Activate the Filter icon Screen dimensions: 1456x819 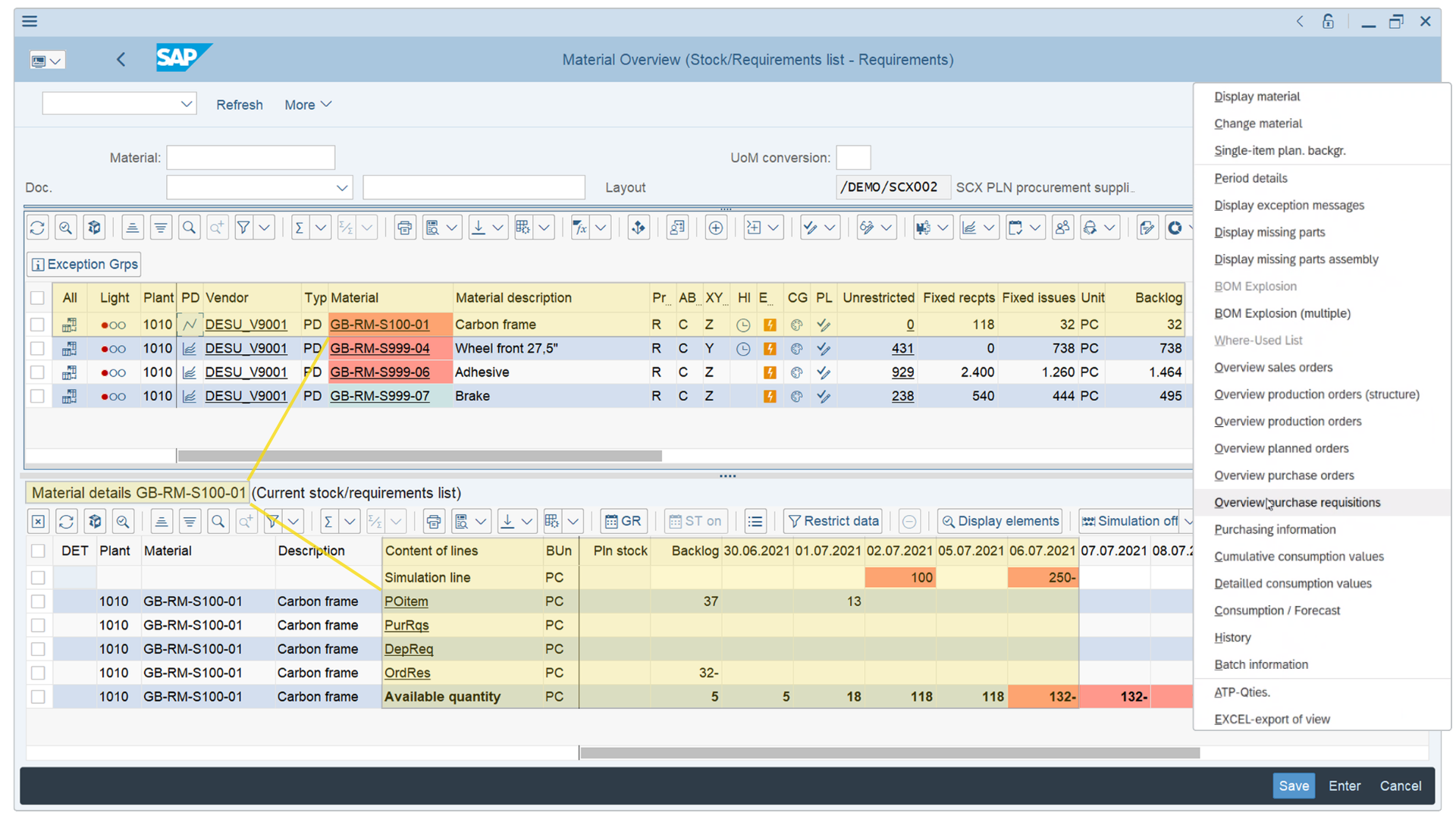pos(243,227)
